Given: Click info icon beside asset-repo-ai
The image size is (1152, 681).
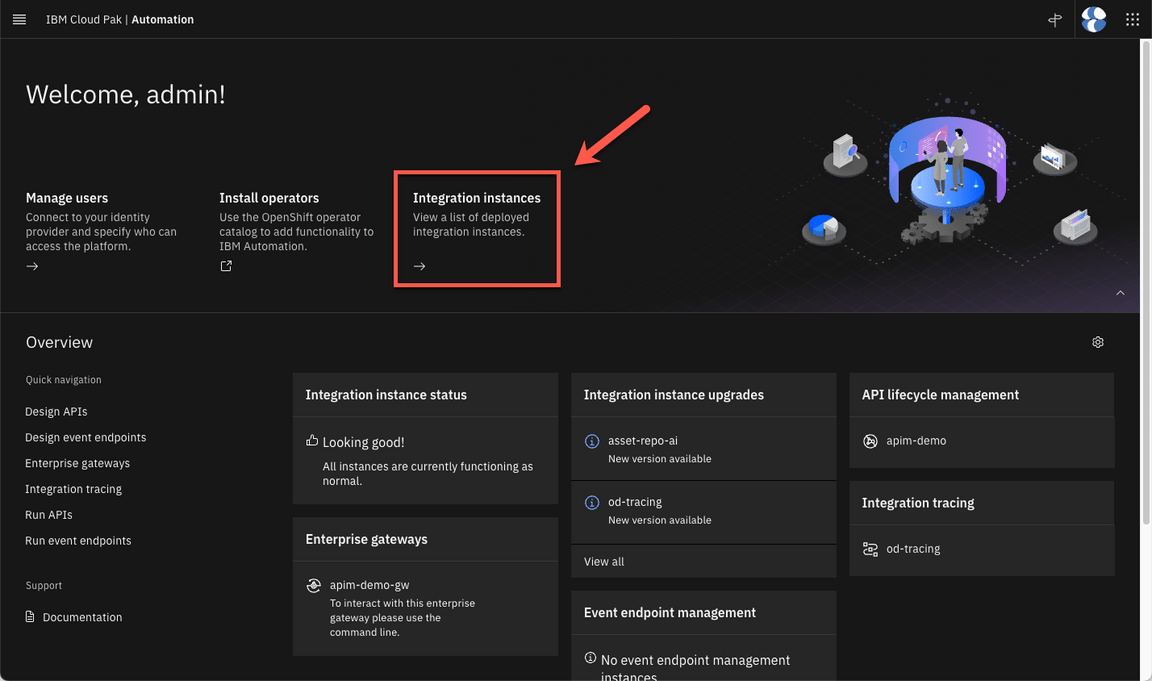Looking at the screenshot, I should pyautogui.click(x=592, y=441).
